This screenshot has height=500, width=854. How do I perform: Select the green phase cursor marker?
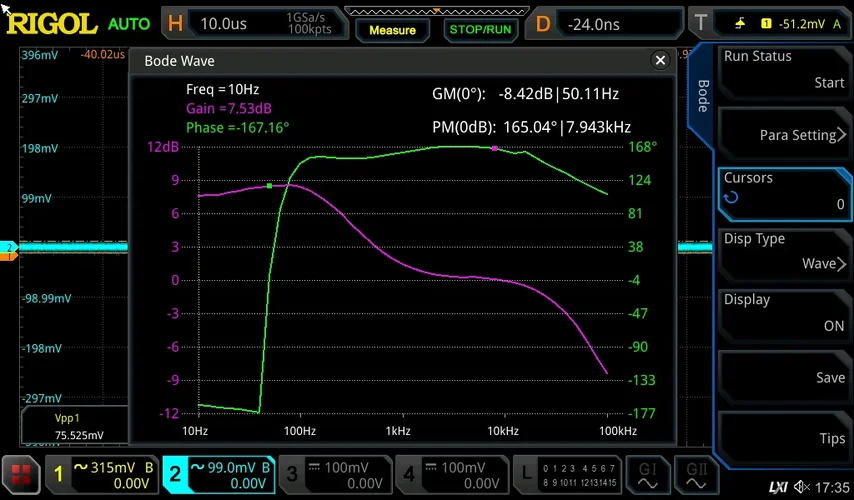point(269,186)
